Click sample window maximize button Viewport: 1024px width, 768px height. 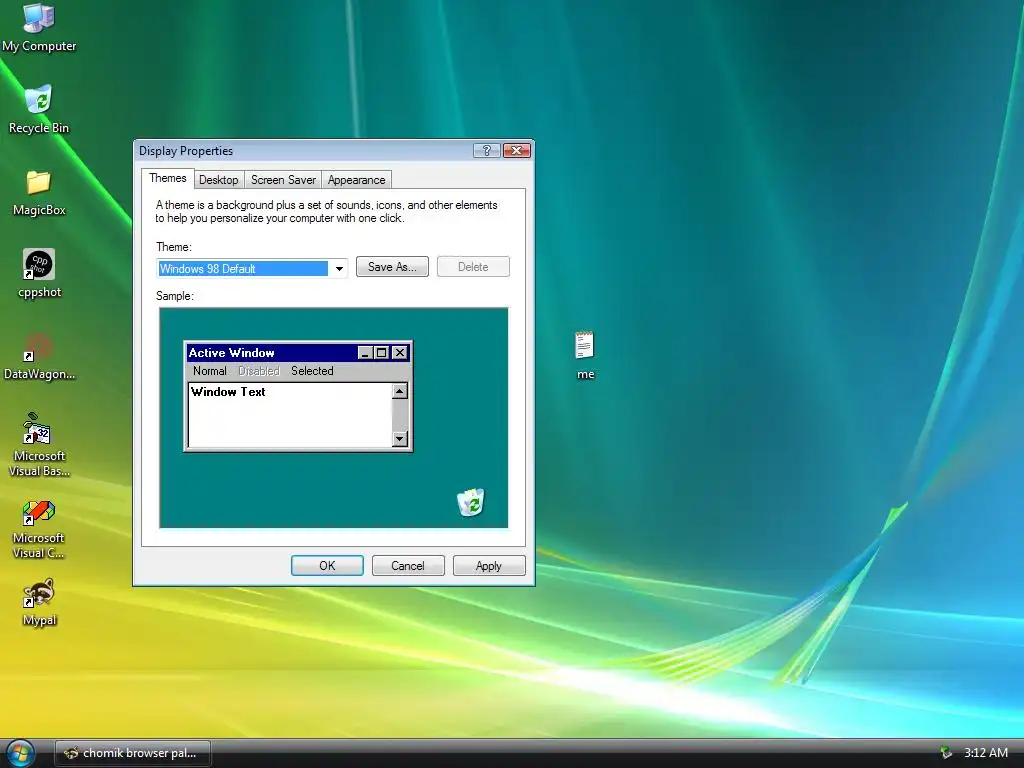pos(381,353)
